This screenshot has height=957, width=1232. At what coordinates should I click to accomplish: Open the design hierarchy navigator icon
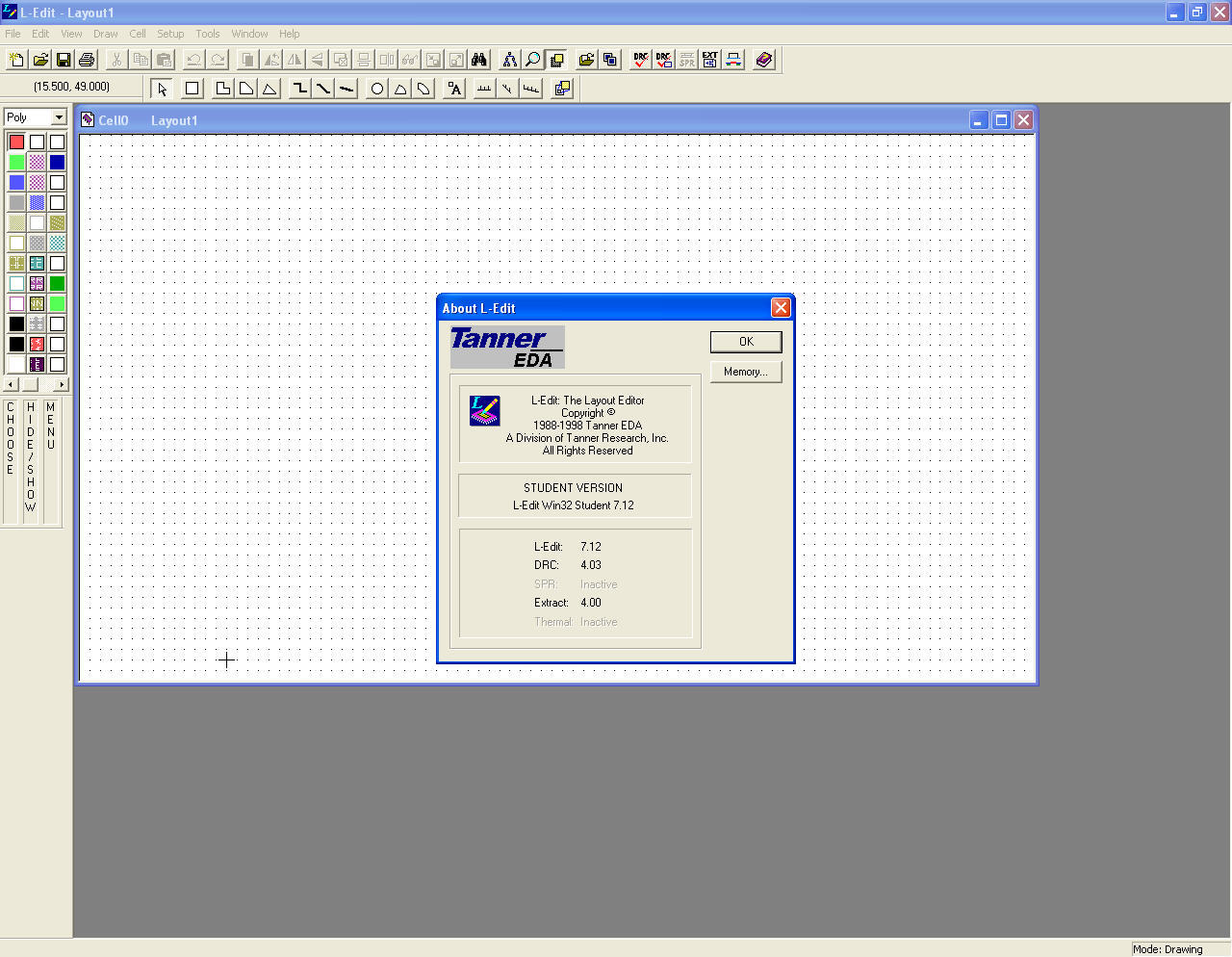coord(509,60)
